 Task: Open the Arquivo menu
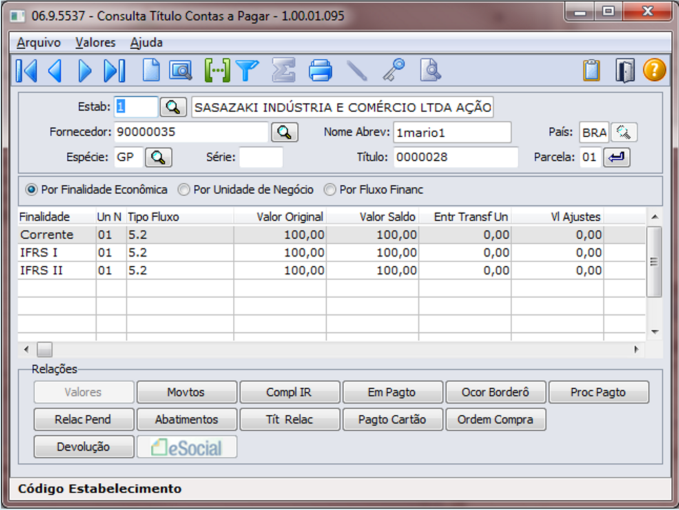pyautogui.click(x=39, y=42)
